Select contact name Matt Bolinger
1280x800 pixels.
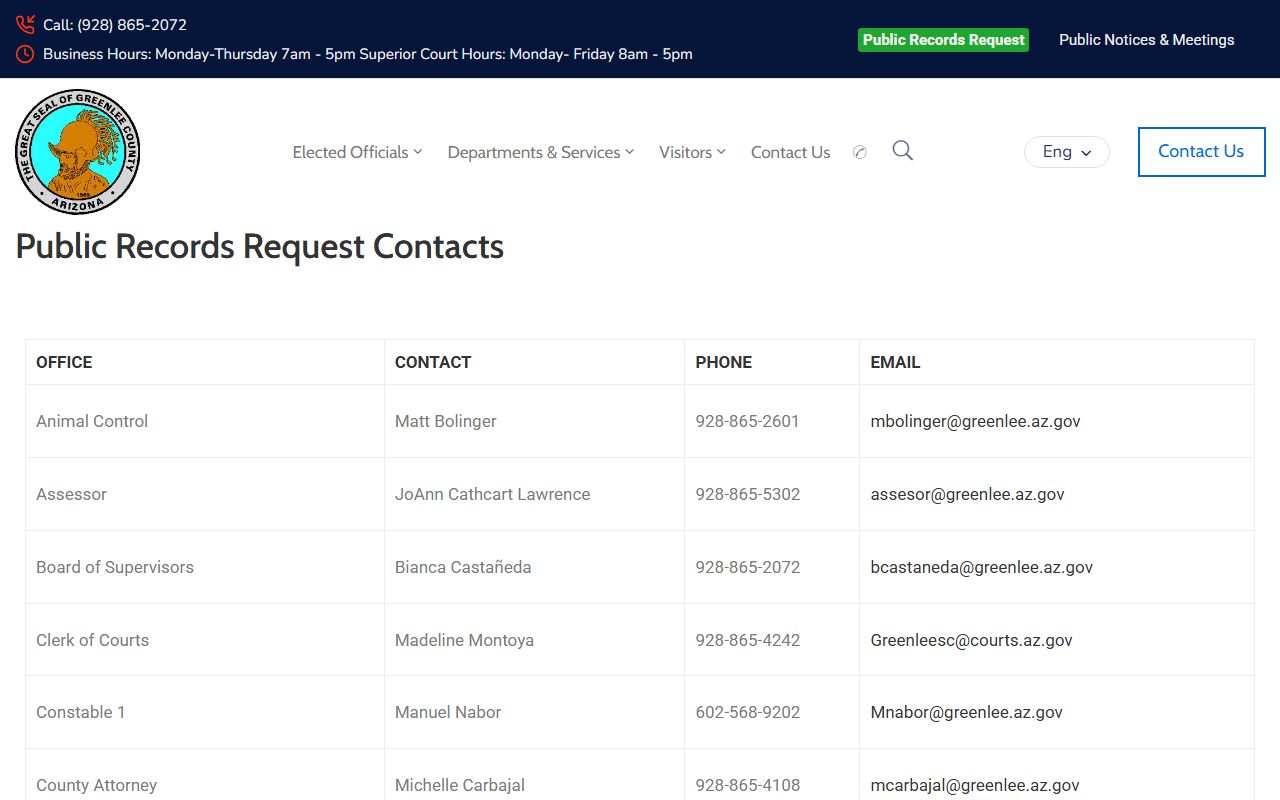click(x=445, y=421)
